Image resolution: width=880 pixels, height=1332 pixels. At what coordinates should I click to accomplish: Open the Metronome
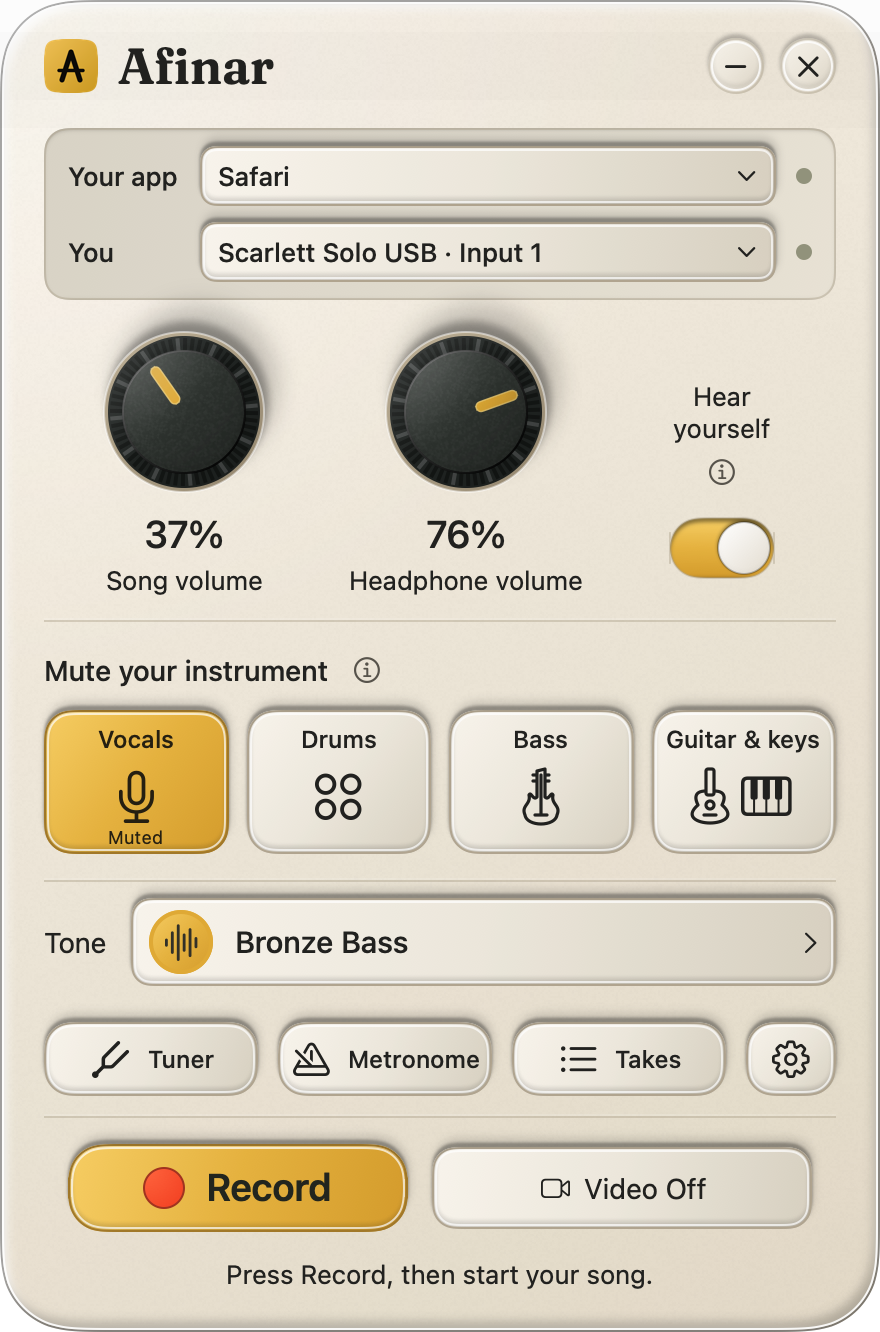pos(385,1059)
